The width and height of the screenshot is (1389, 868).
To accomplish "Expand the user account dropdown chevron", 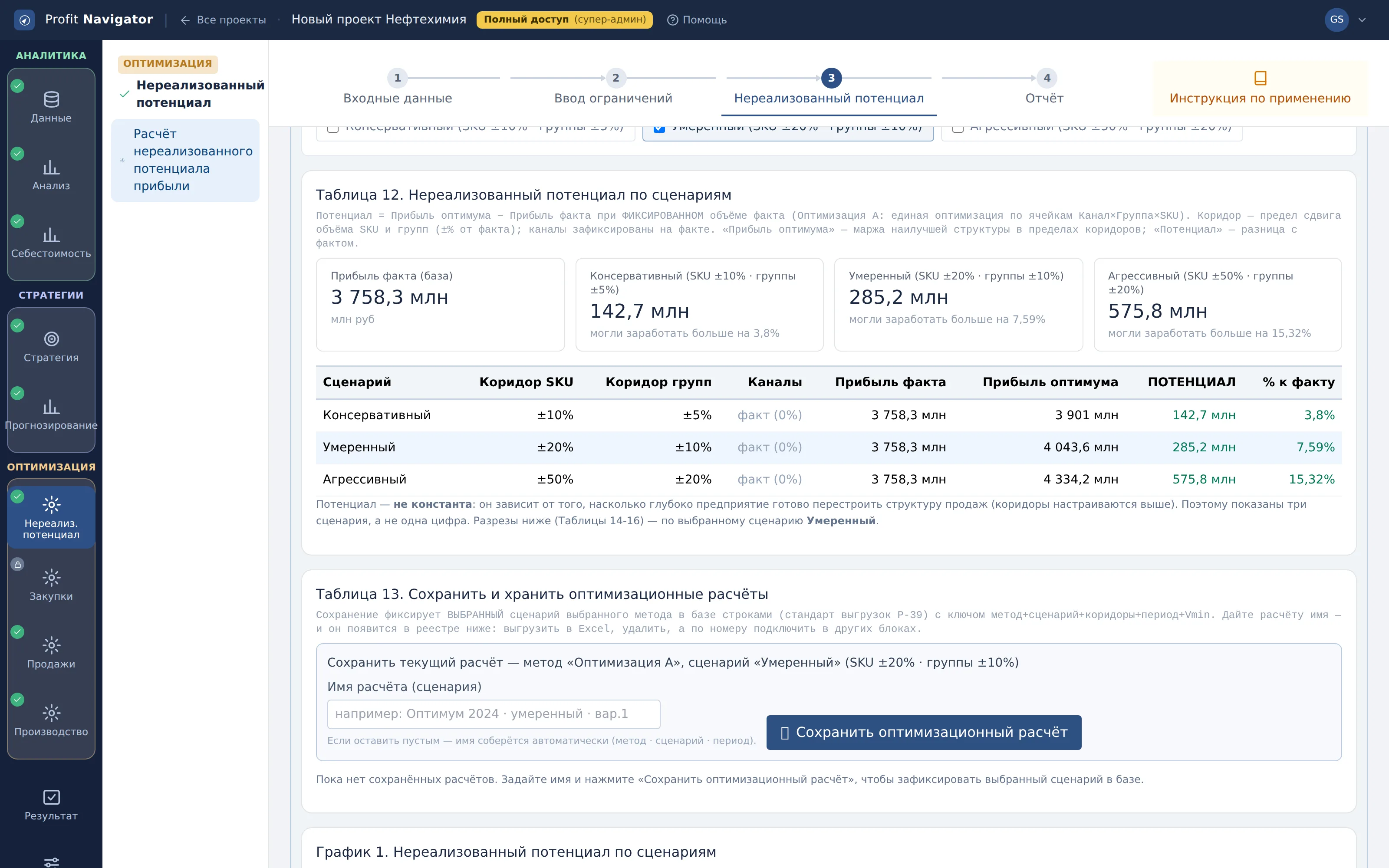I will (1362, 20).
